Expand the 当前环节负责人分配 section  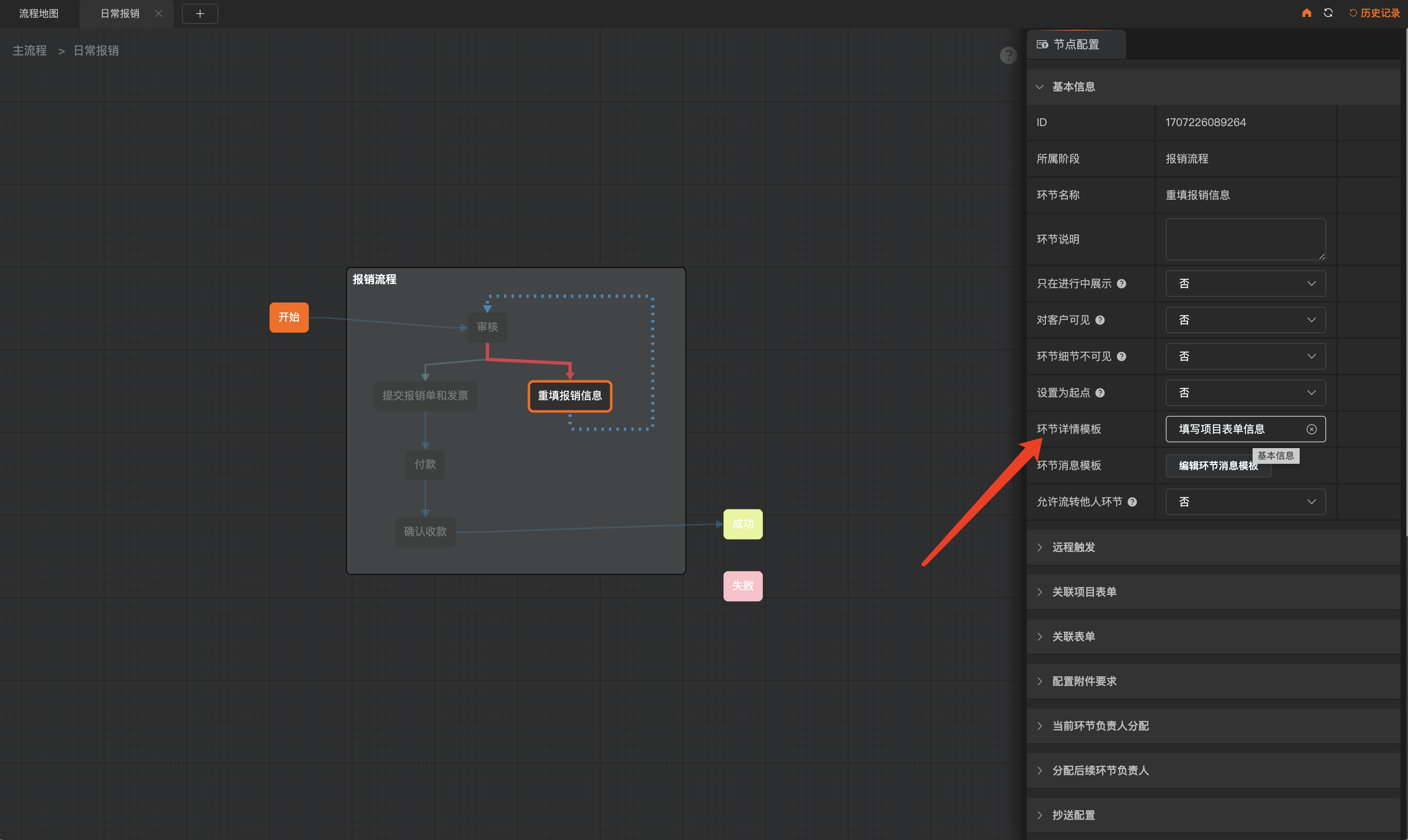point(1213,725)
